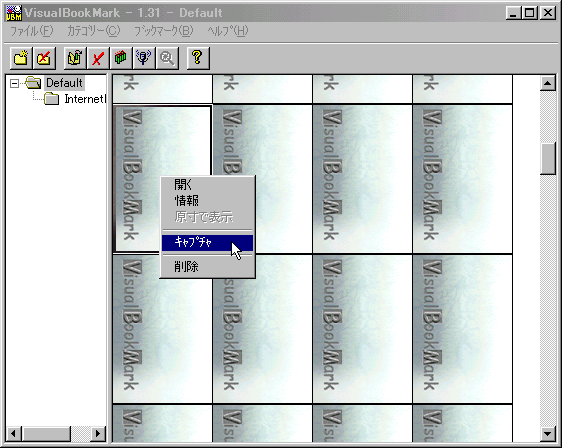Choose 開く in the context menu

pos(208,185)
